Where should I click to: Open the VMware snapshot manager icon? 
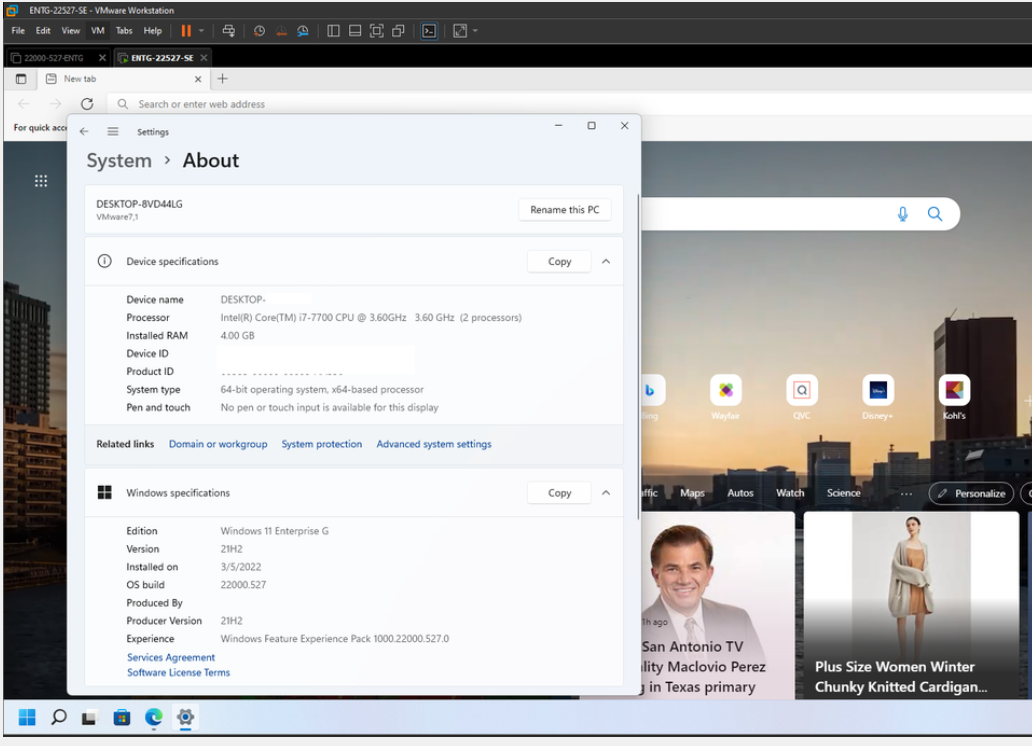(x=303, y=31)
